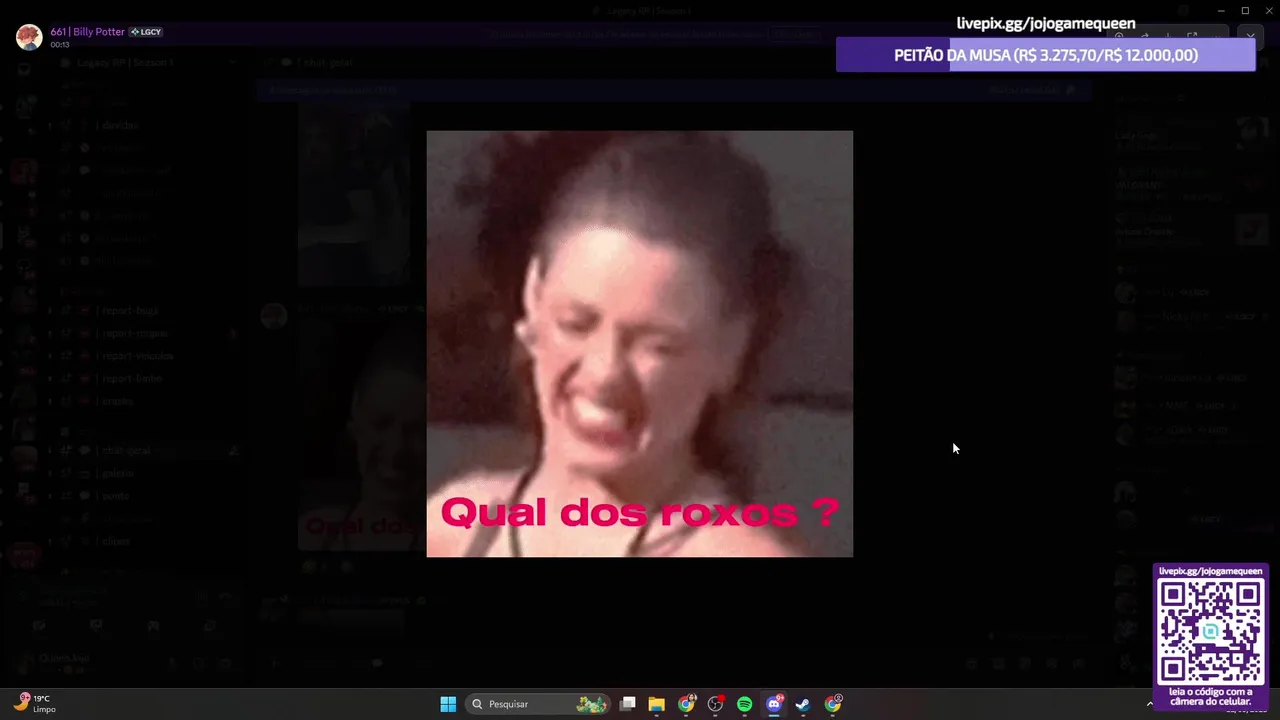Open Steam from the taskbar
The height and width of the screenshot is (720, 1280).
point(802,704)
